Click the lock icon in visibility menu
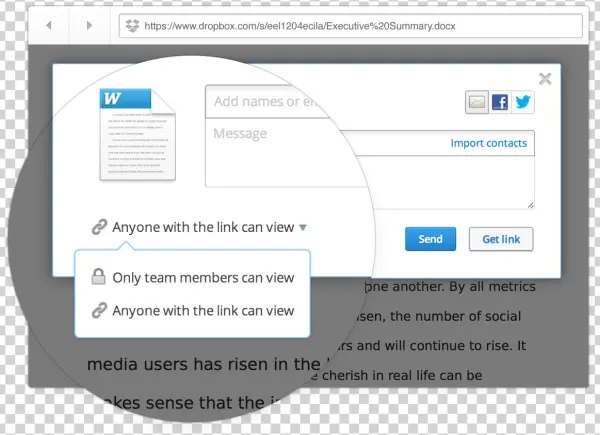 [x=99, y=277]
